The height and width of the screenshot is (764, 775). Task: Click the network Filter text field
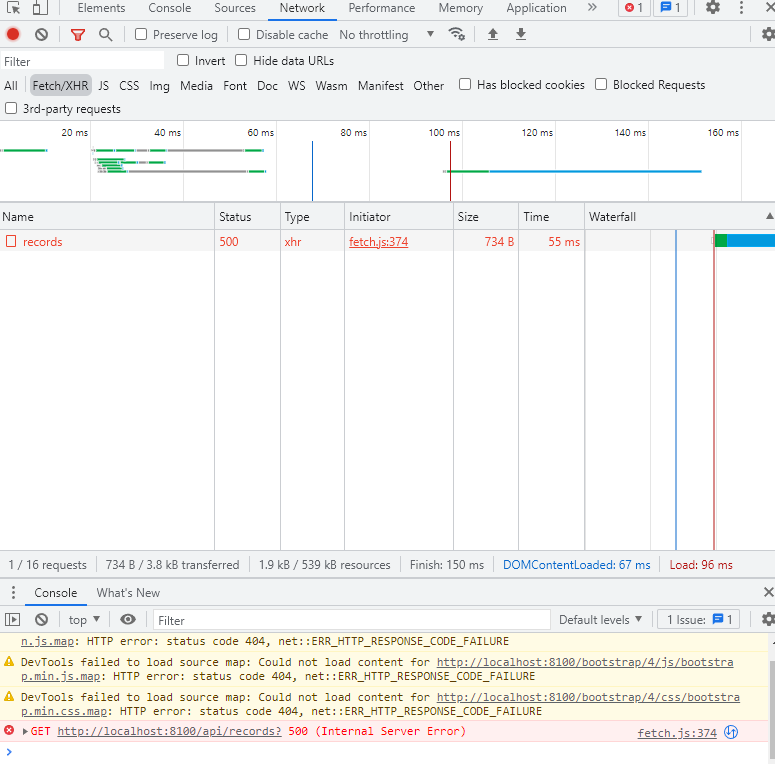82,61
